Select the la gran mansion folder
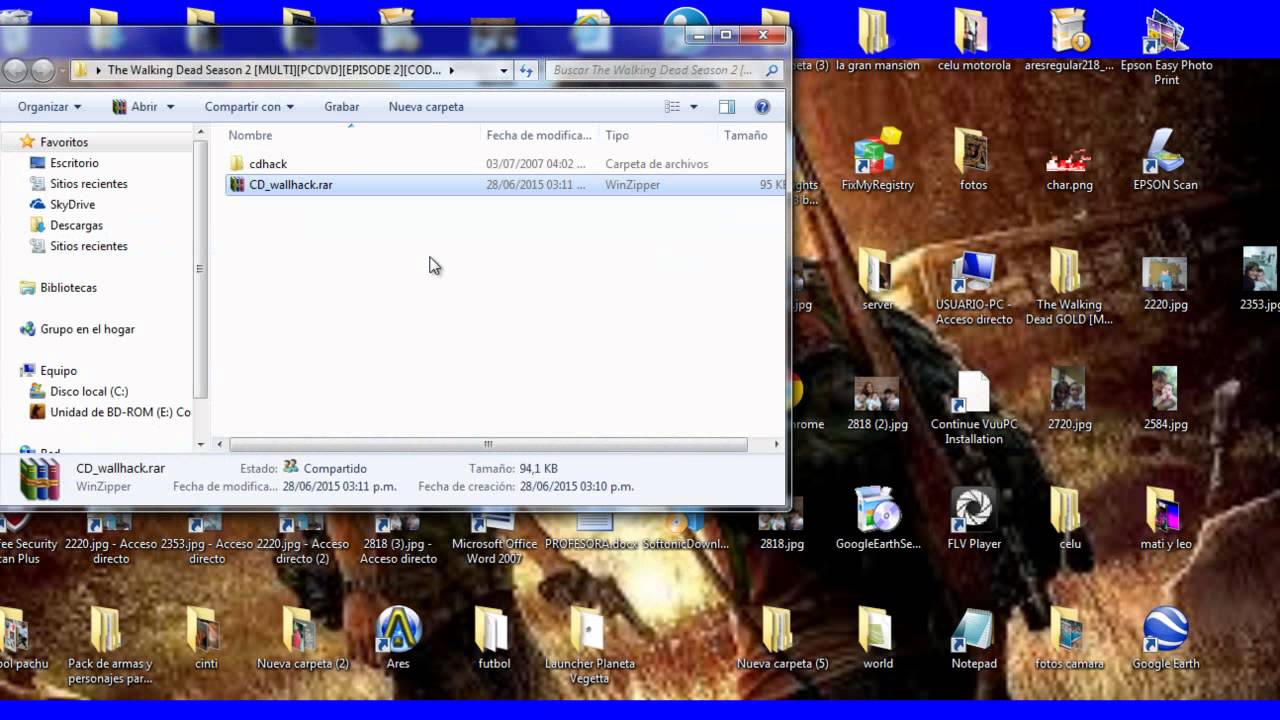This screenshot has width=1280, height=720. click(x=877, y=40)
